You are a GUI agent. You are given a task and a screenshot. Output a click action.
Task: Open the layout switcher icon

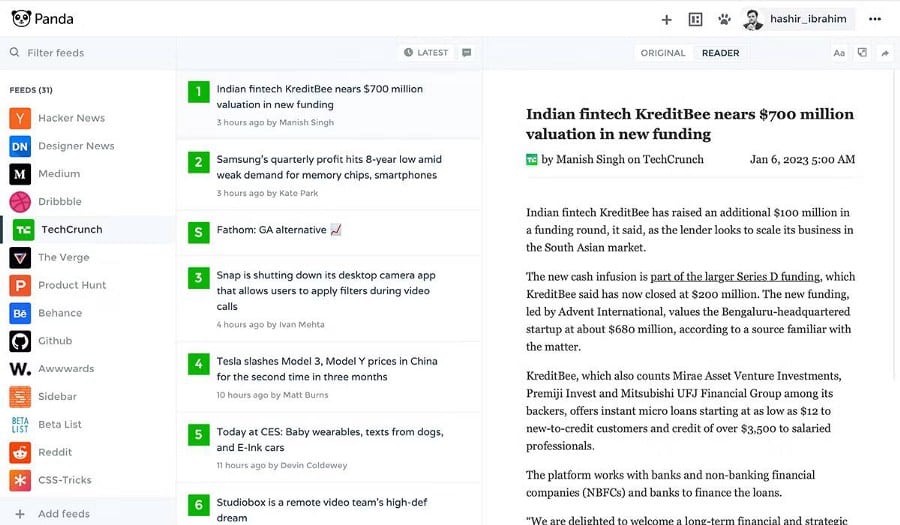pos(695,20)
